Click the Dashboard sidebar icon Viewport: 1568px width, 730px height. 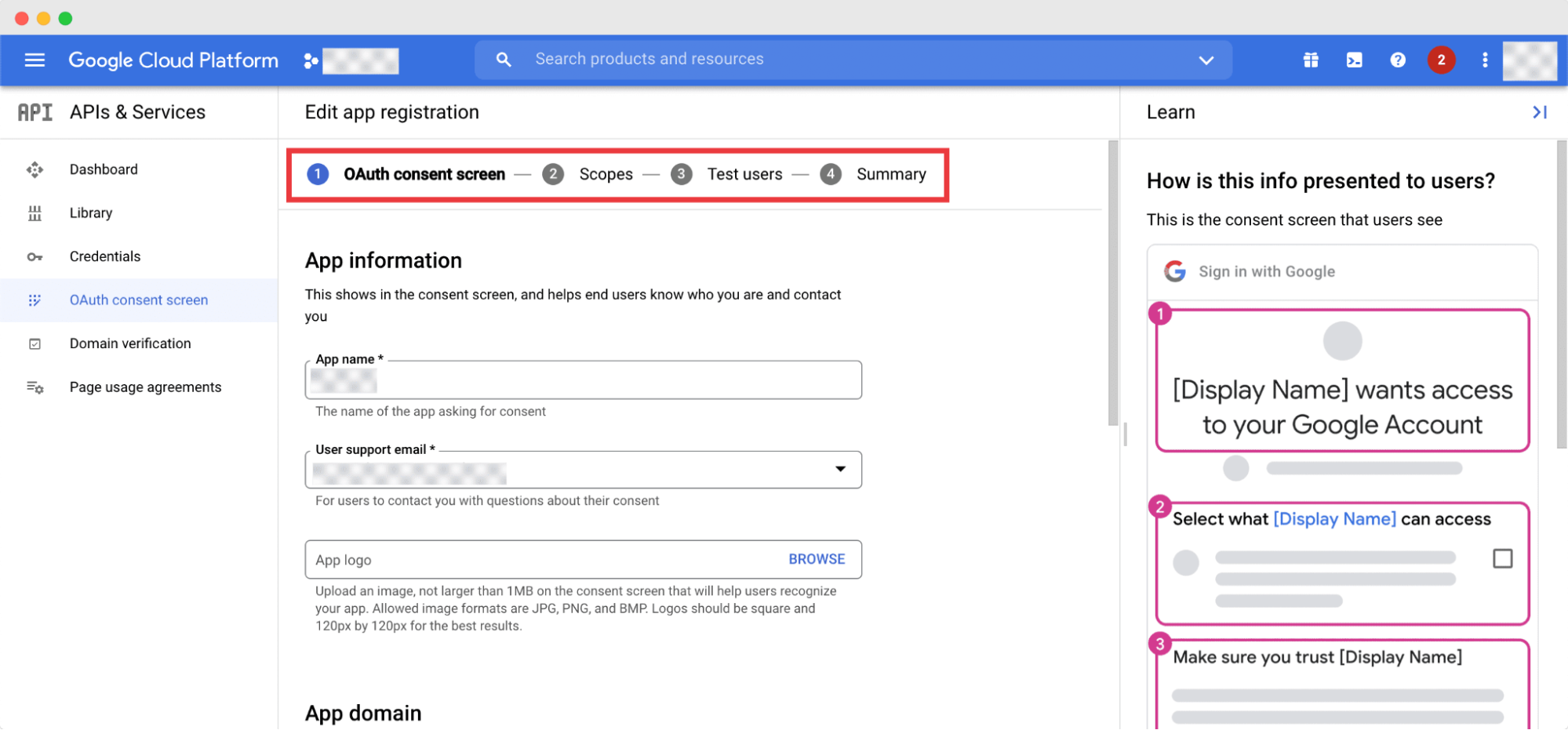coord(35,169)
